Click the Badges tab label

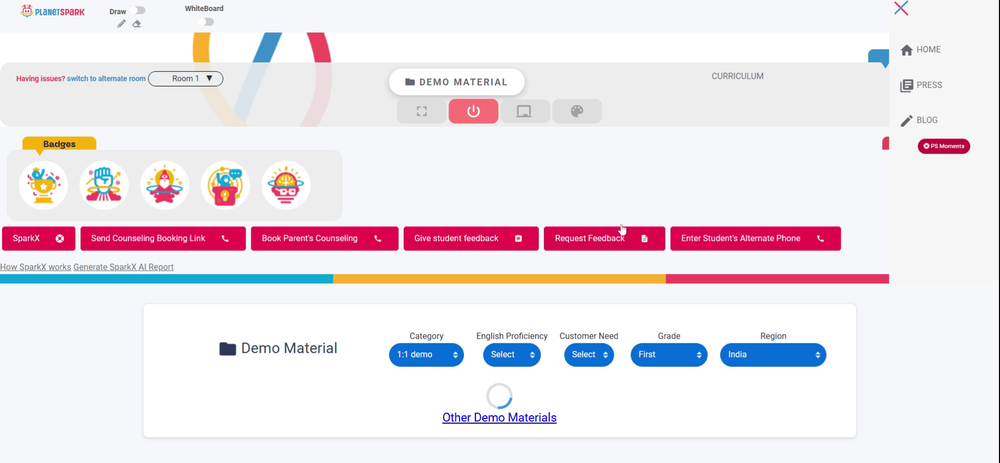[x=59, y=144]
